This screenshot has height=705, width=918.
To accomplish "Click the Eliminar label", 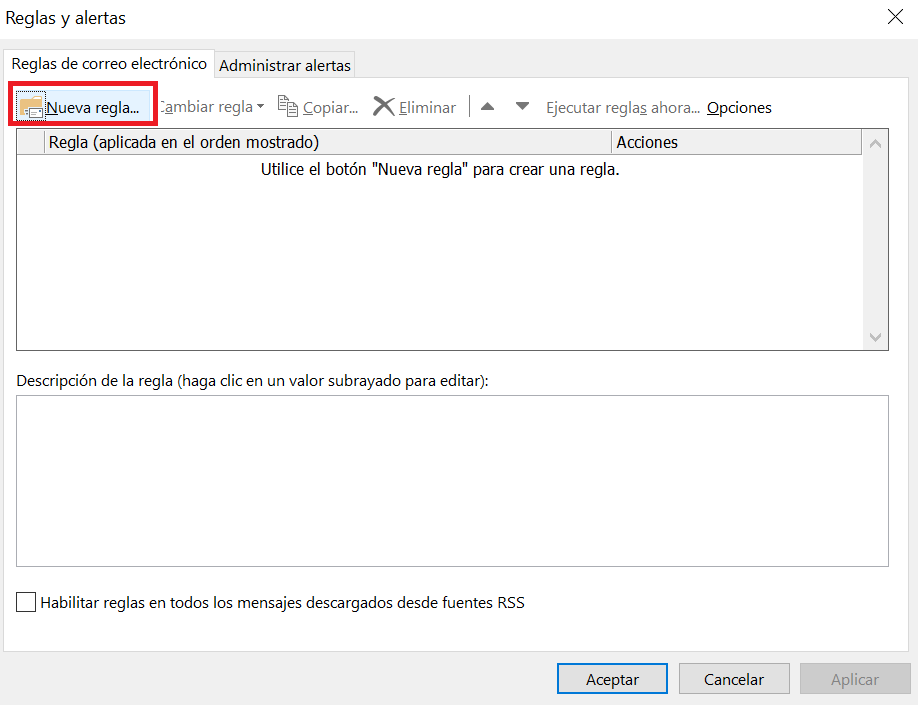I will click(x=427, y=108).
